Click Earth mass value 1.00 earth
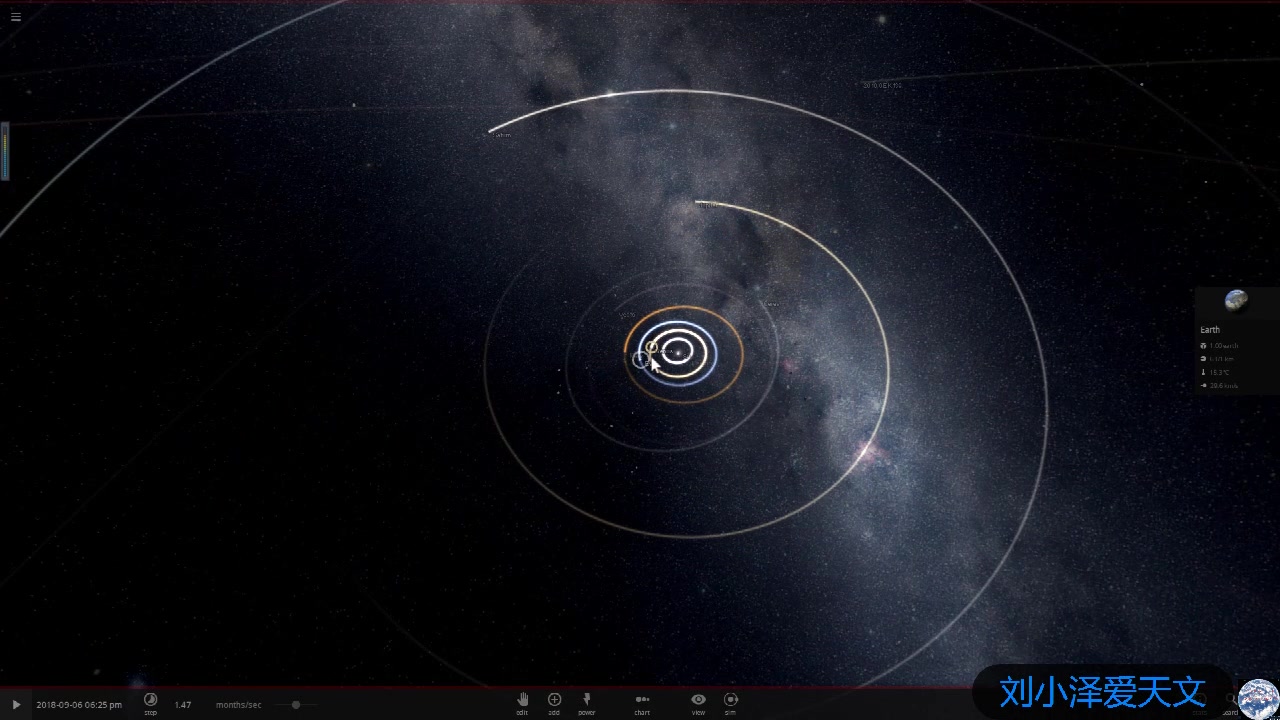Viewport: 1280px width, 720px height. coord(1224,346)
